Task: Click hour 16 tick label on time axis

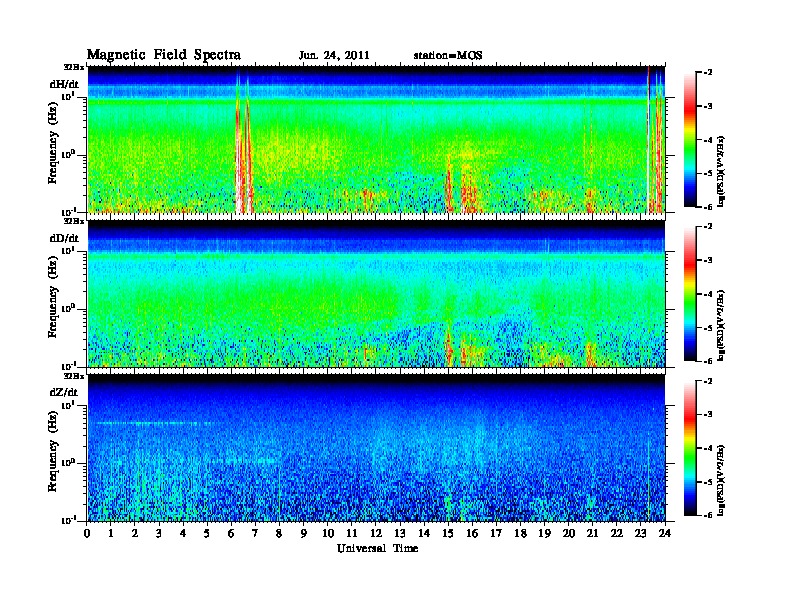Action: tap(472, 533)
